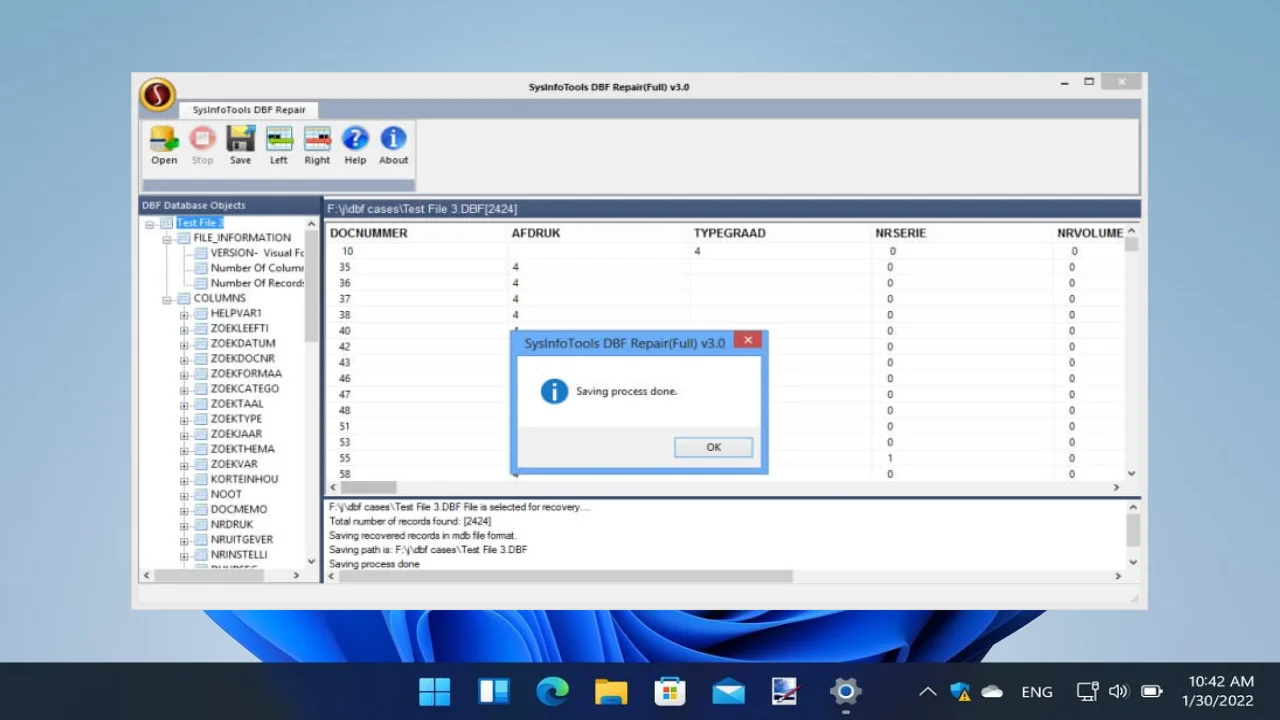
Task: Select the KORTEINHOU tree item
Action: coord(244,479)
